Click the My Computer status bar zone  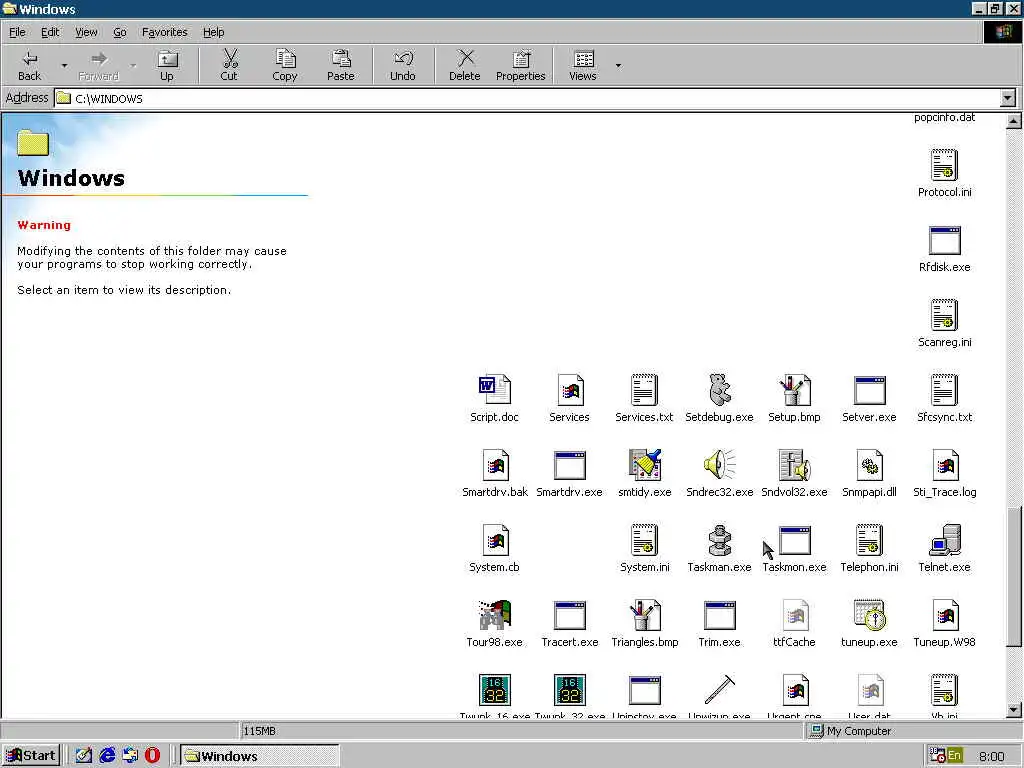click(914, 731)
